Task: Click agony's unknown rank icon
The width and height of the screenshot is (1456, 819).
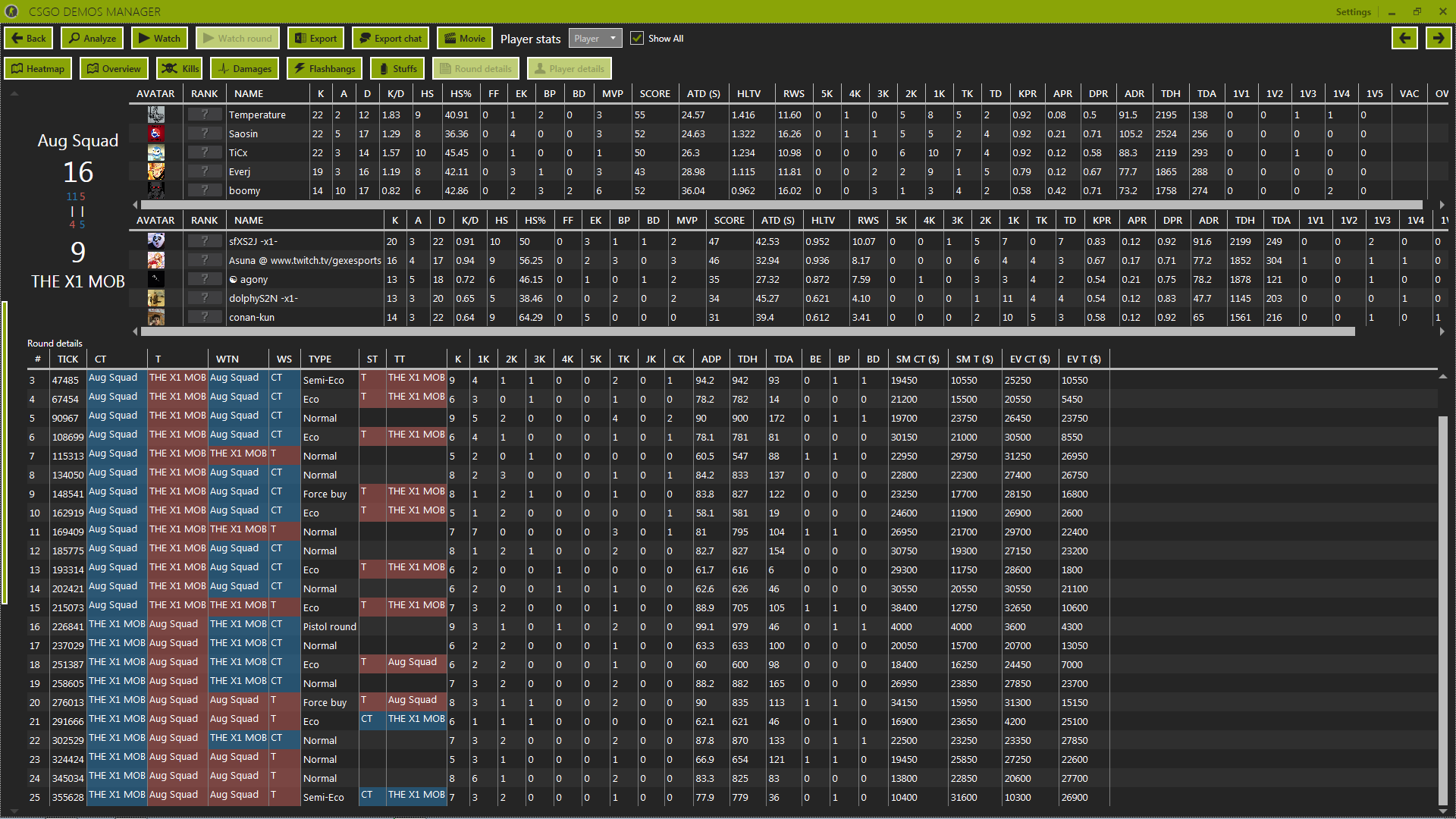Action: click(204, 279)
